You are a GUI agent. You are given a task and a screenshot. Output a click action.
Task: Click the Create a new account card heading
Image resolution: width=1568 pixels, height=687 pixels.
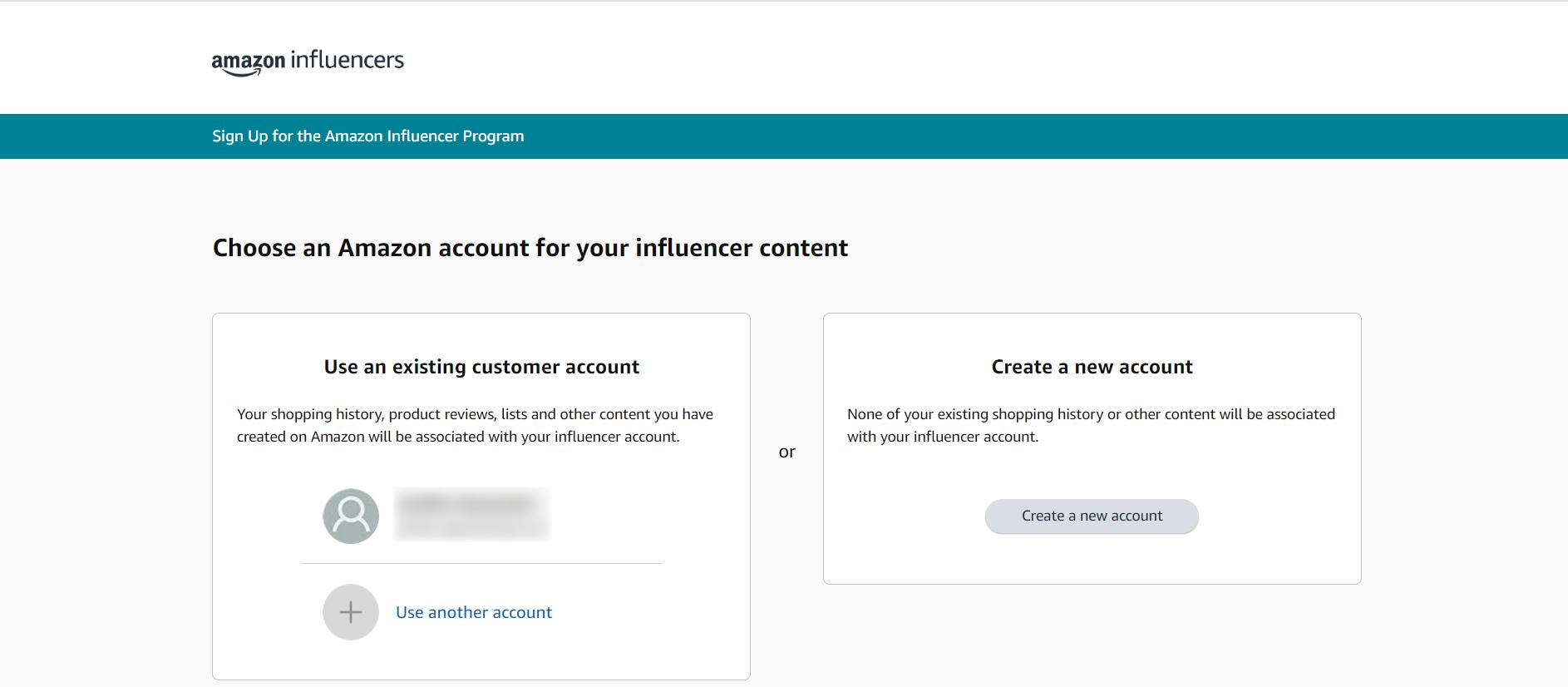click(x=1091, y=366)
